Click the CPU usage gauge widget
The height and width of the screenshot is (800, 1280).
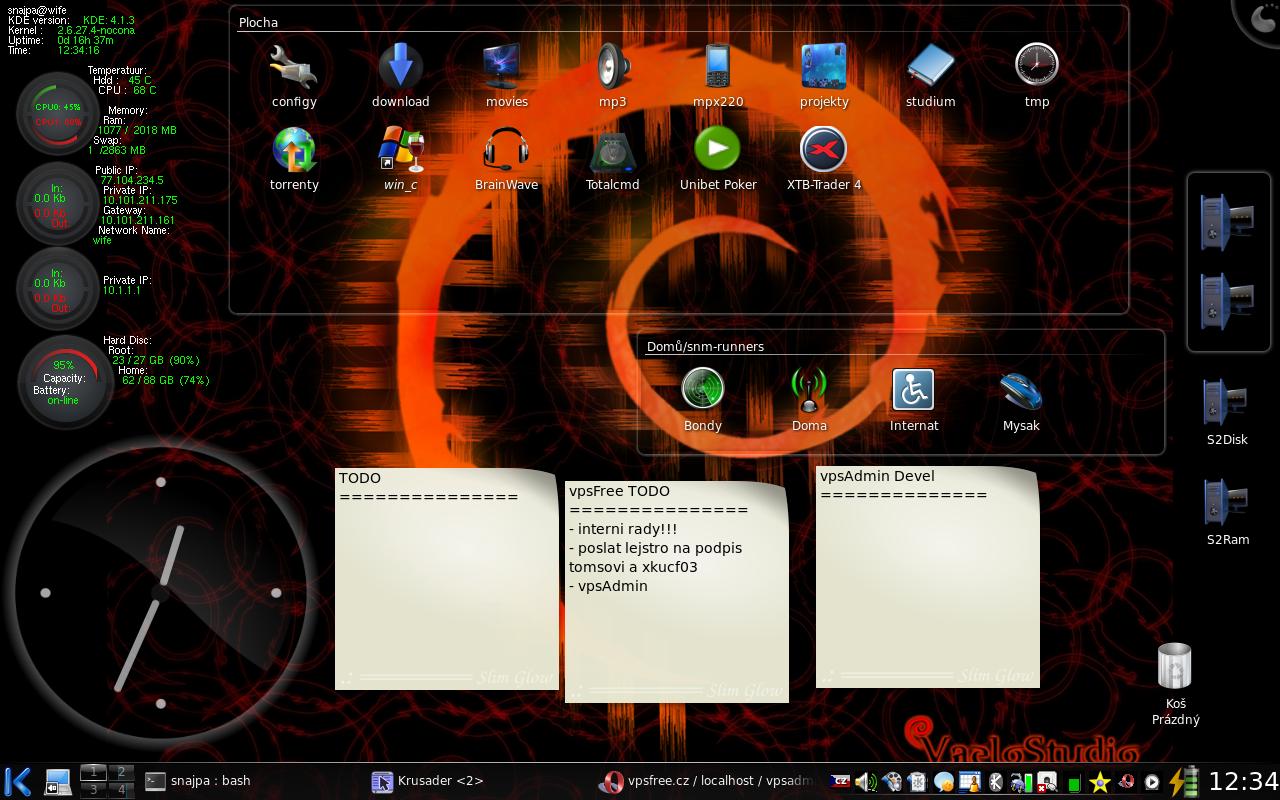click(58, 114)
